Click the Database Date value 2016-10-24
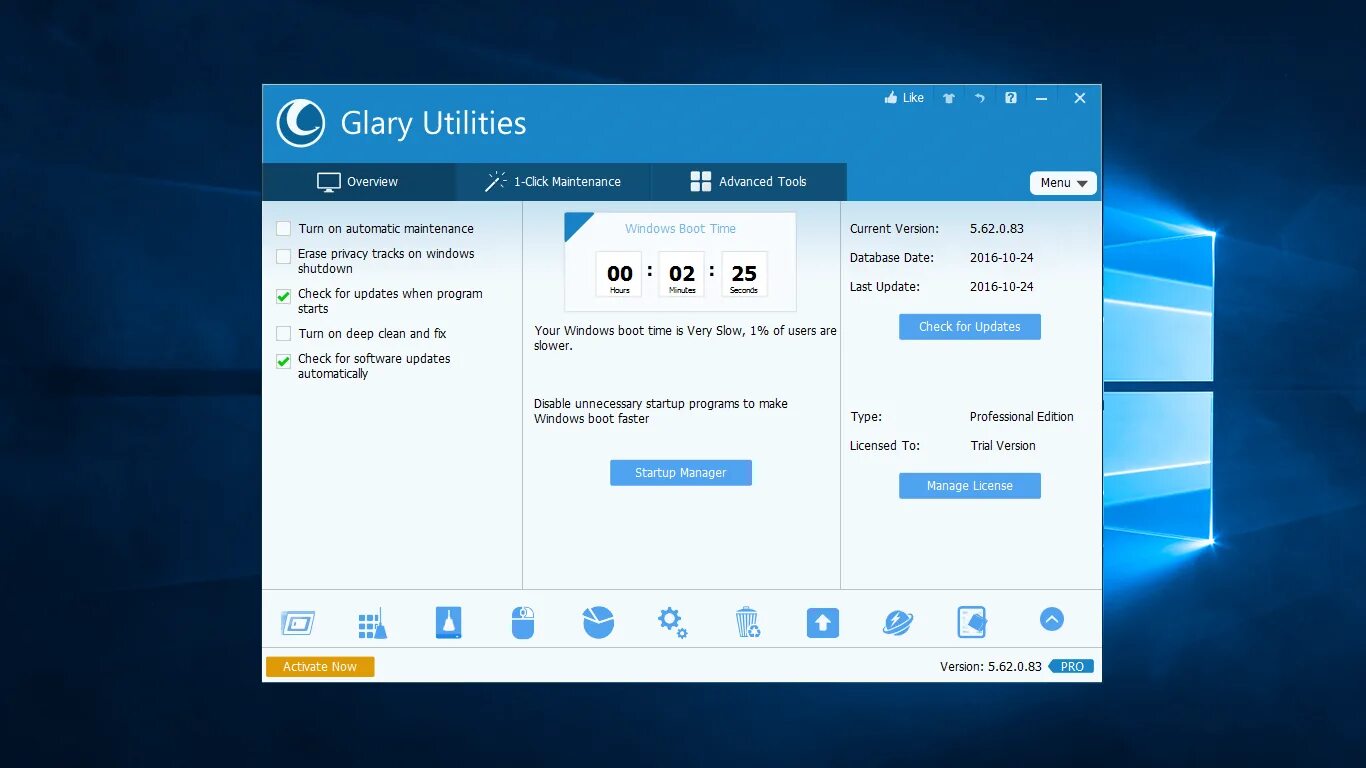This screenshot has width=1366, height=768. point(1002,258)
